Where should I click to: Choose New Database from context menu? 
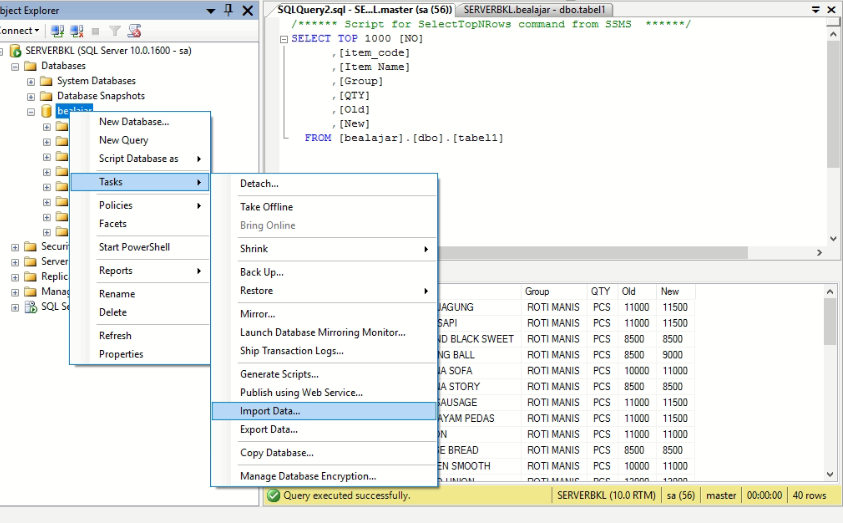pos(140,121)
